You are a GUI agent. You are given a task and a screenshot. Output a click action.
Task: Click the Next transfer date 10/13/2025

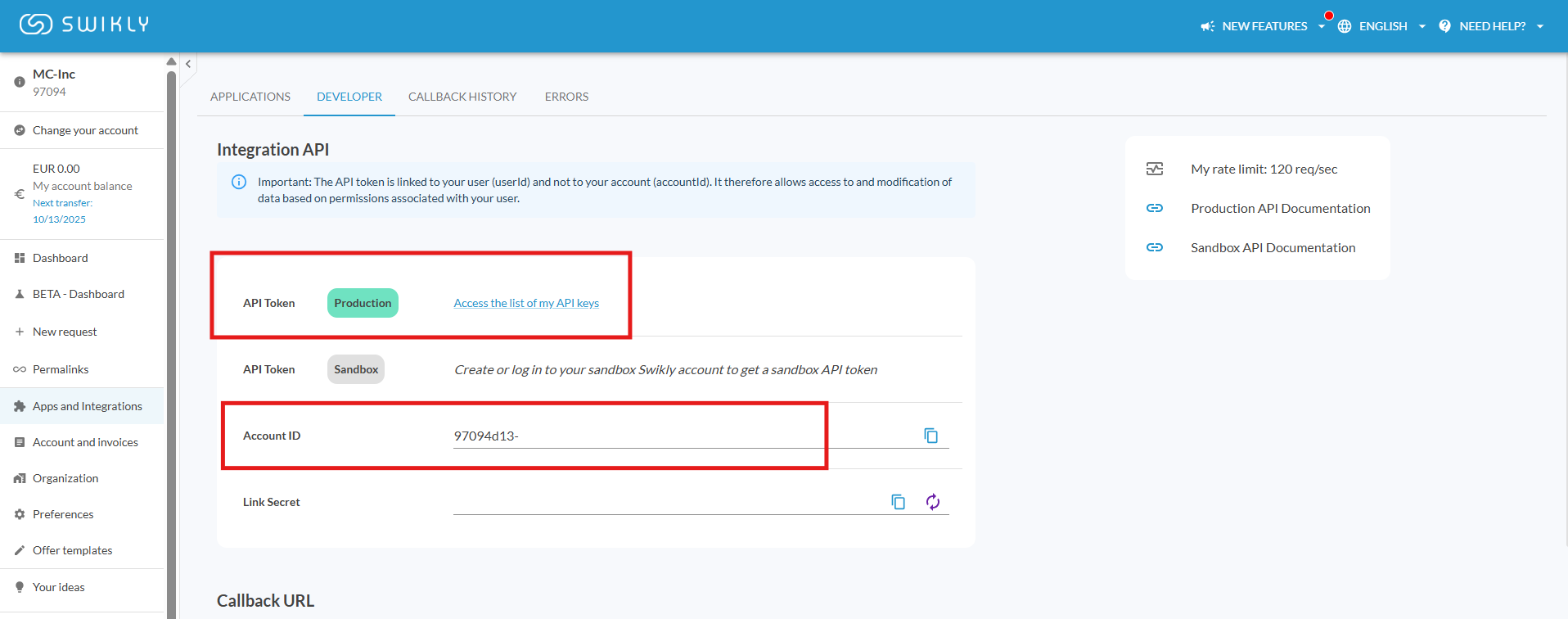click(x=59, y=219)
